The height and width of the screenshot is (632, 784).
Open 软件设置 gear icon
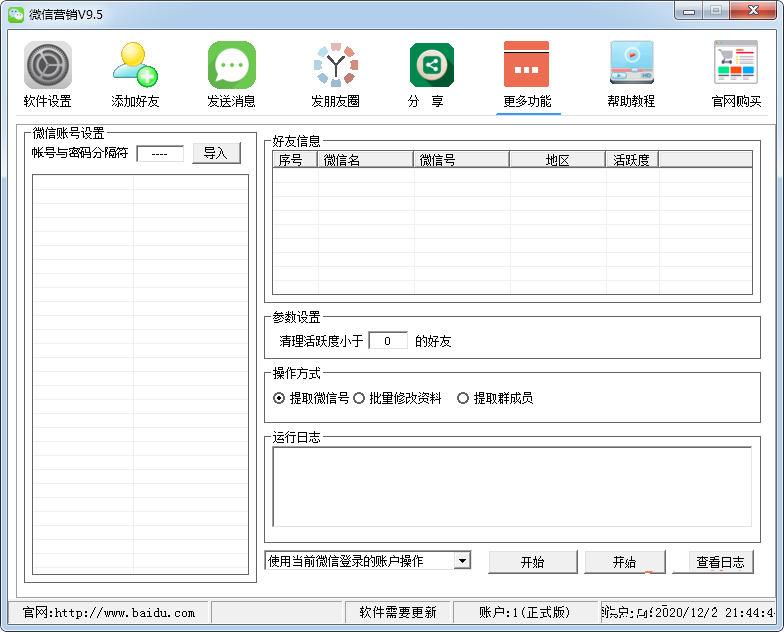48,65
